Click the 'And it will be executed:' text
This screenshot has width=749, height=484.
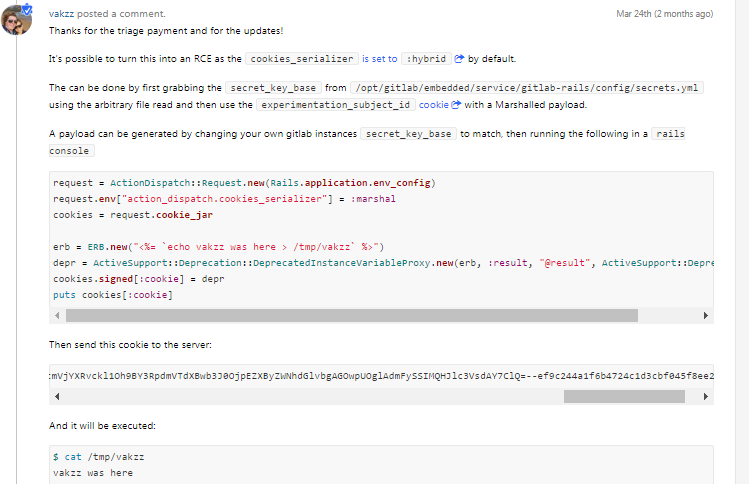click(102, 426)
